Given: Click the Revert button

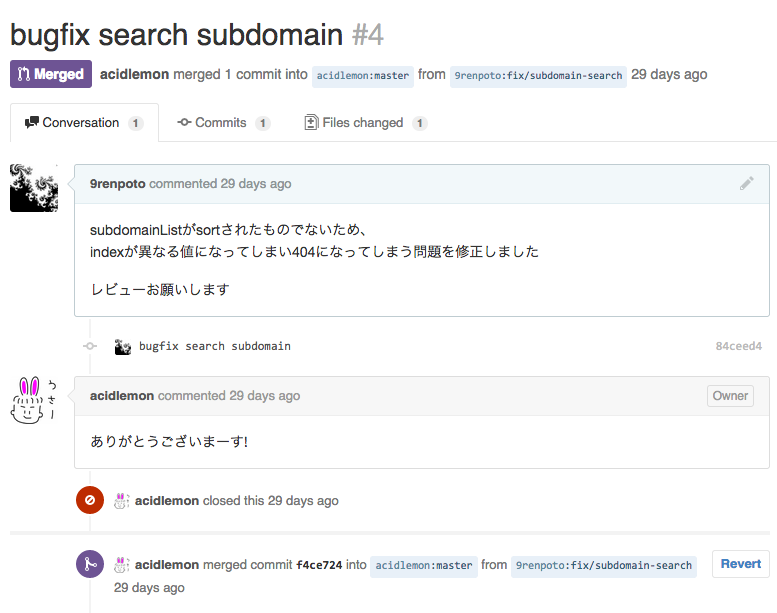Looking at the screenshot, I should (x=741, y=564).
